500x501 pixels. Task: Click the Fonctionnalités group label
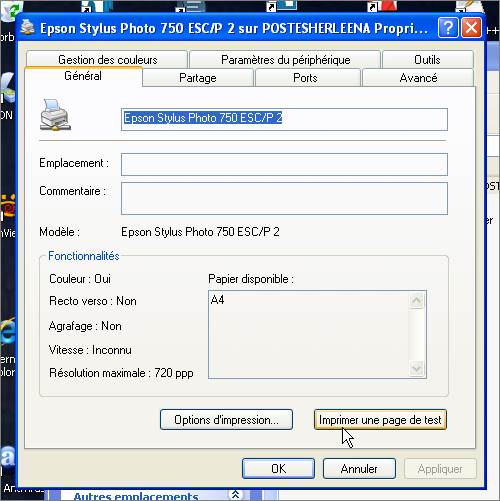(84, 256)
